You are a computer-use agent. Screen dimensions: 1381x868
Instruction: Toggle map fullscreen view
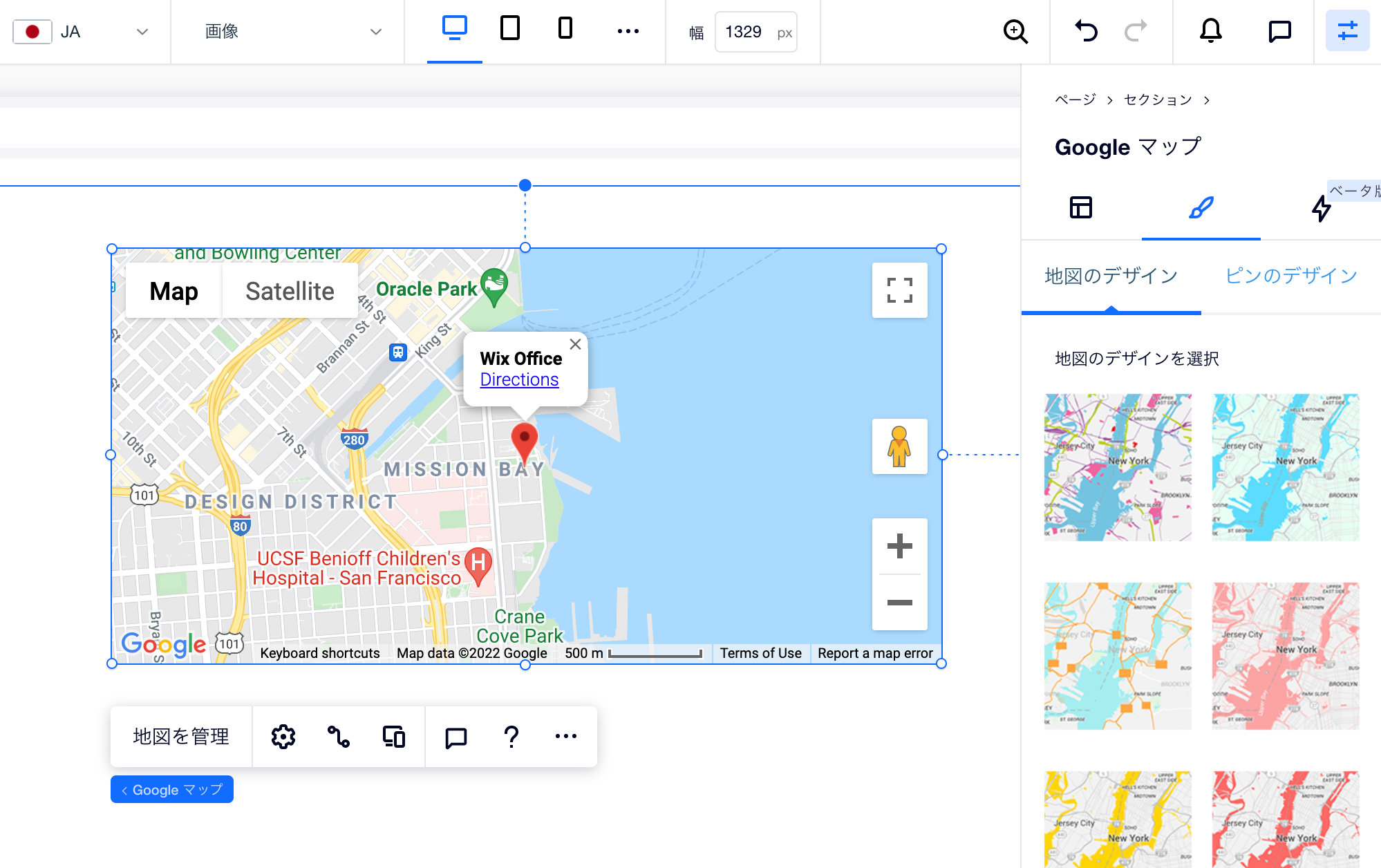(899, 290)
